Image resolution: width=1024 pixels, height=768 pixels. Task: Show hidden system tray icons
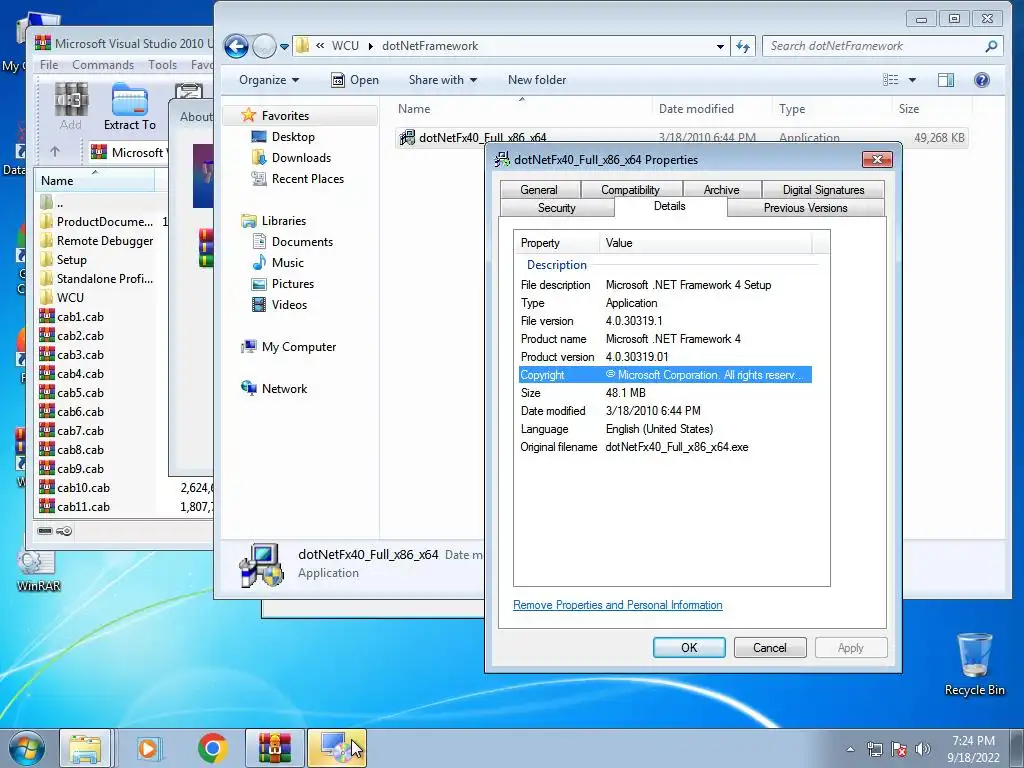(x=850, y=749)
